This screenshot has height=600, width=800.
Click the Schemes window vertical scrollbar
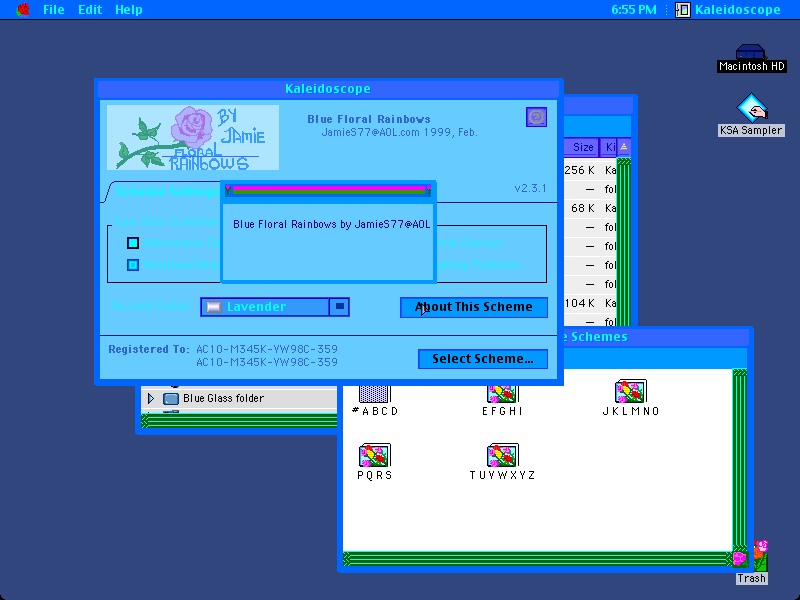coord(740,460)
